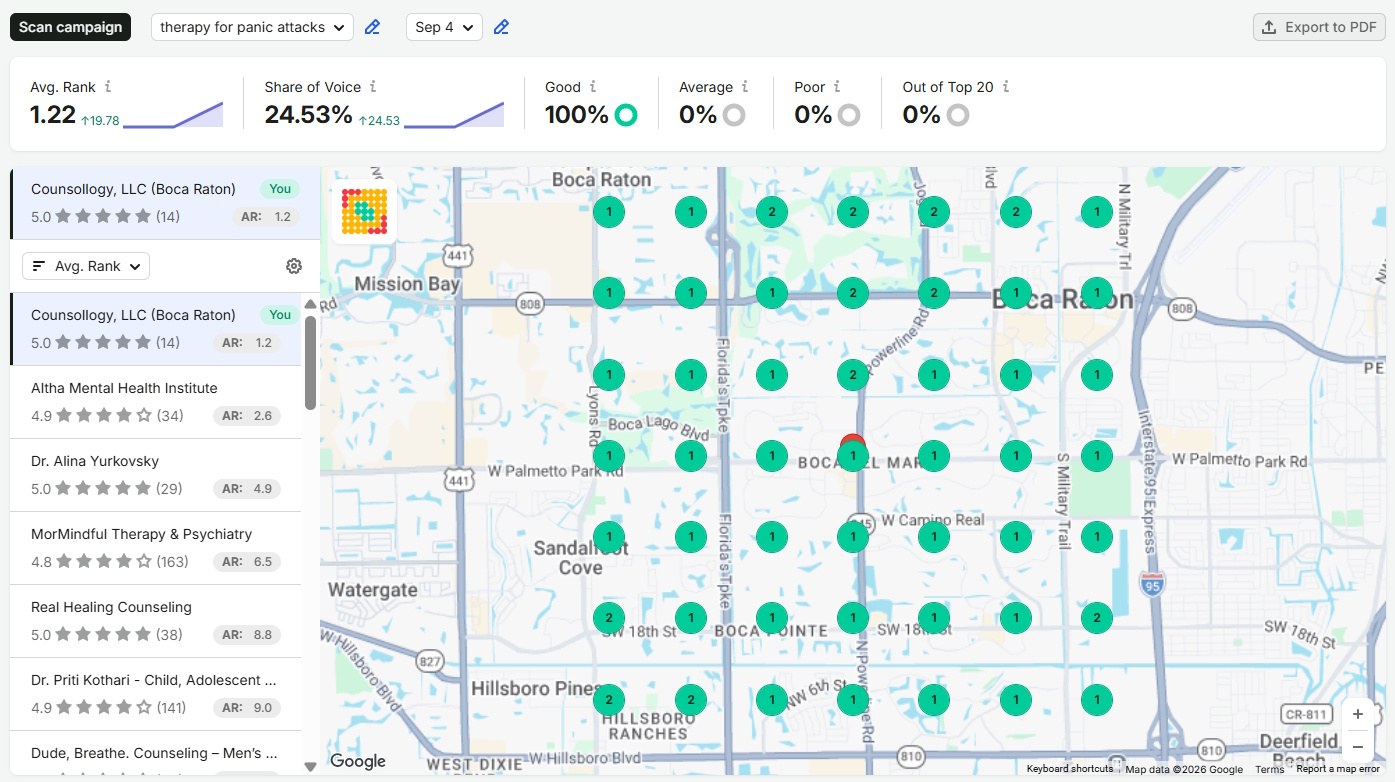Screen dimensions: 1395x782
Task: Click the Scan campaign button
Action: 70,27
